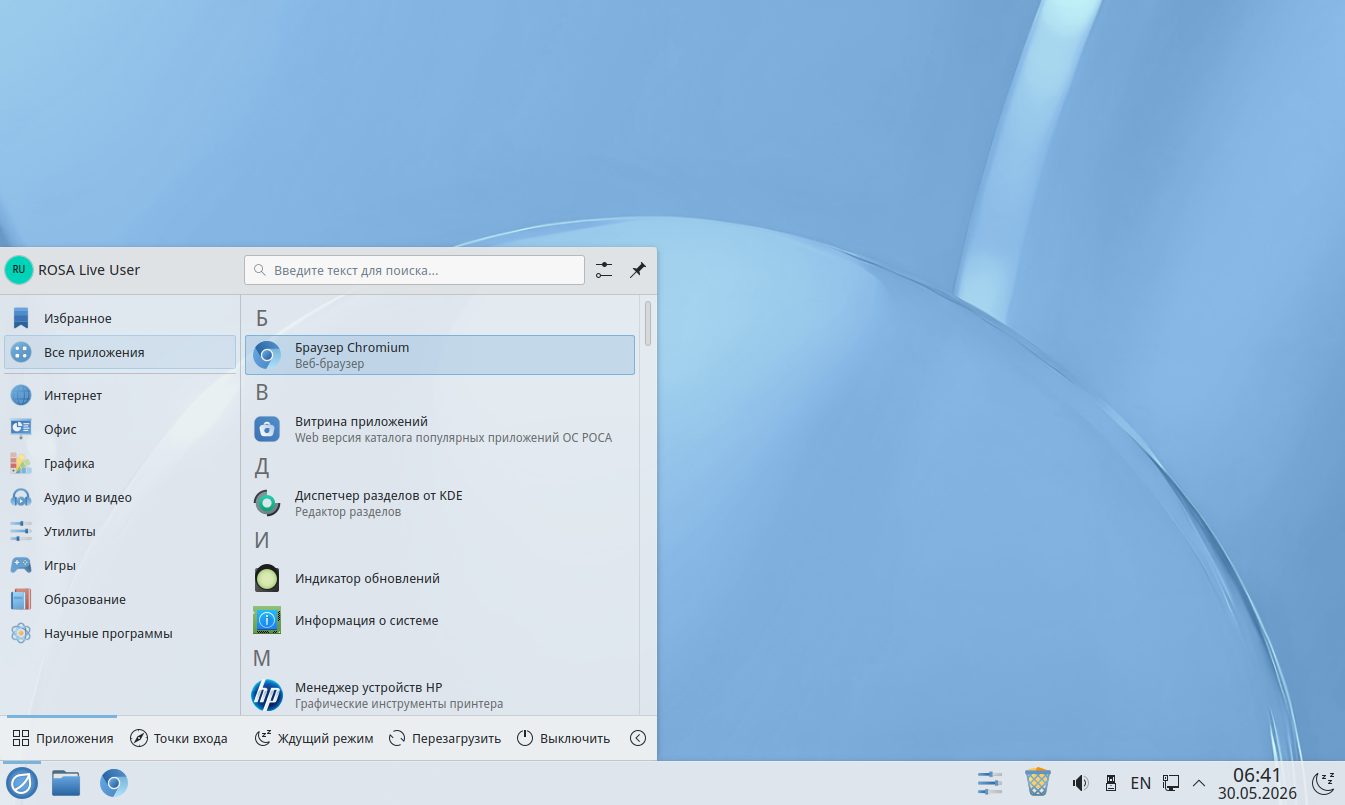Screen dimensions: 1345x805
Task: Open the Игры category
Action: tap(120, 565)
